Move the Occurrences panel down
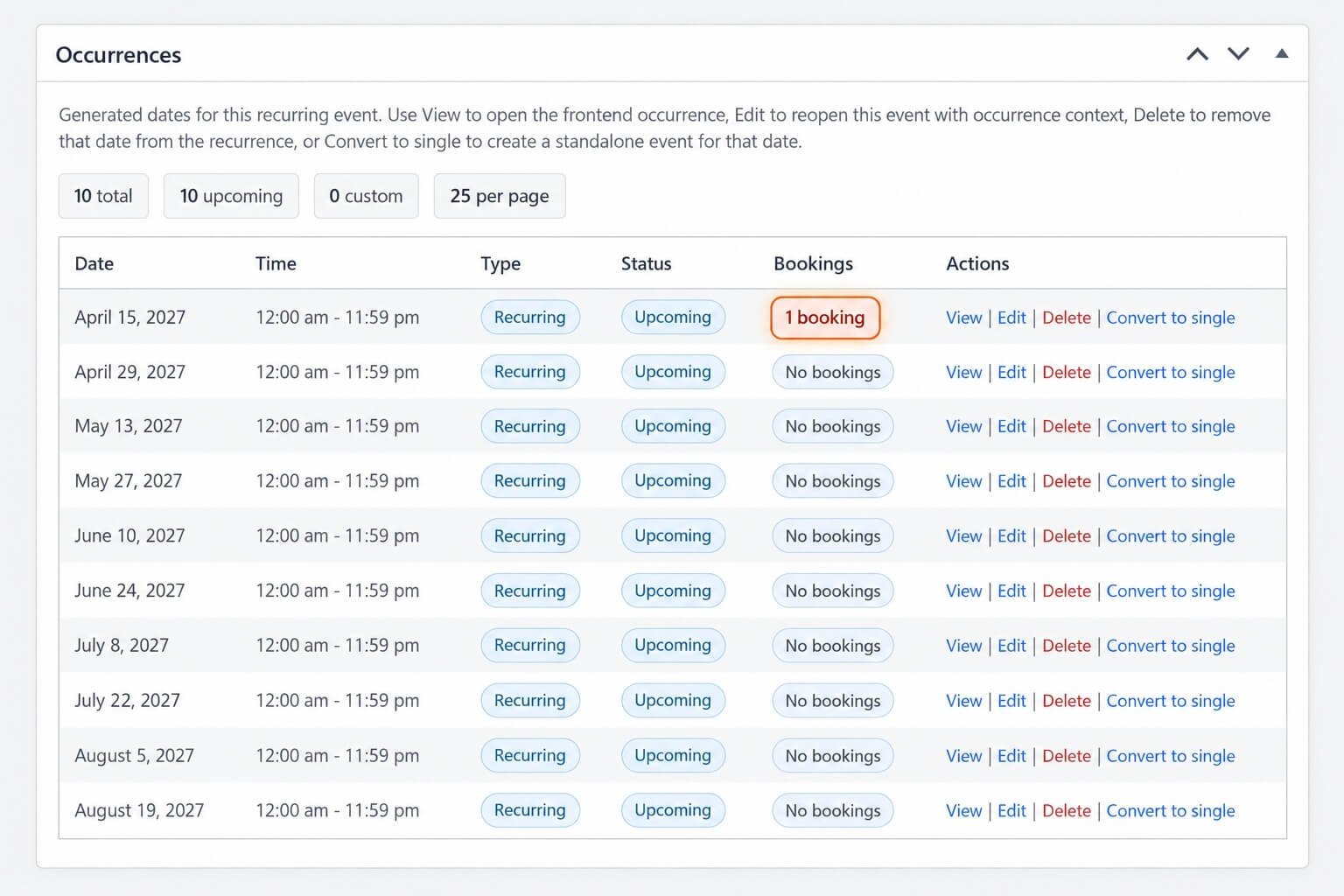The height and width of the screenshot is (896, 1344). (1238, 54)
